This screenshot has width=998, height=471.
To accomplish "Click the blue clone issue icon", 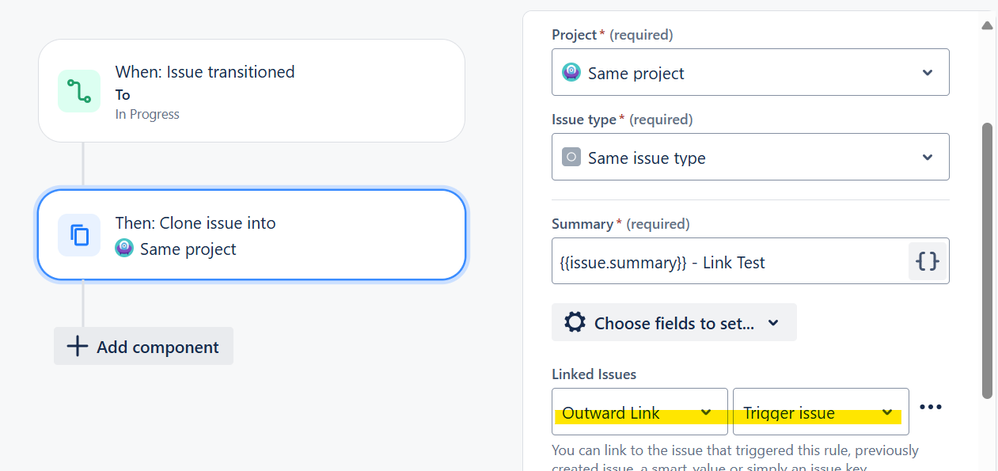I will 79,235.
